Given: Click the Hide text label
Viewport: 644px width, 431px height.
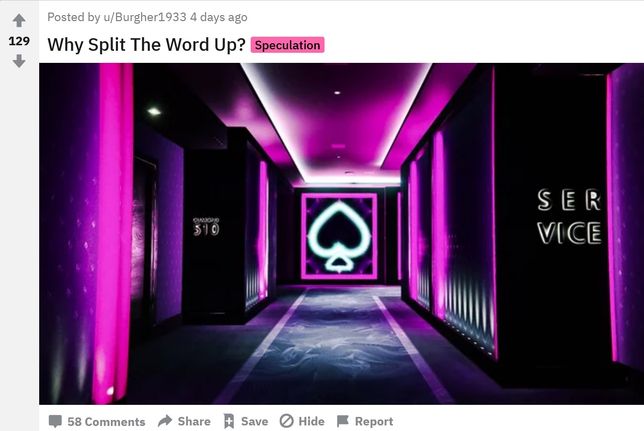Looking at the screenshot, I should (x=311, y=421).
